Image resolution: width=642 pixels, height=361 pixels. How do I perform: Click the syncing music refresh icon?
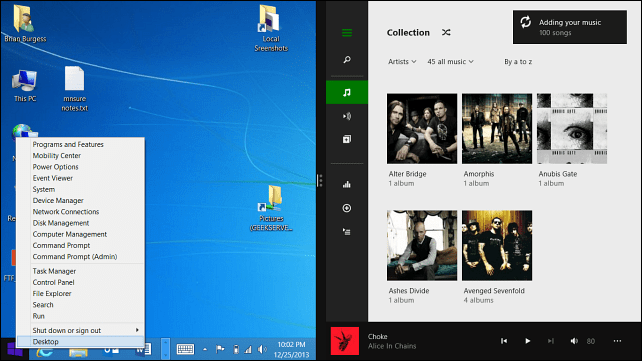tap(526, 22)
